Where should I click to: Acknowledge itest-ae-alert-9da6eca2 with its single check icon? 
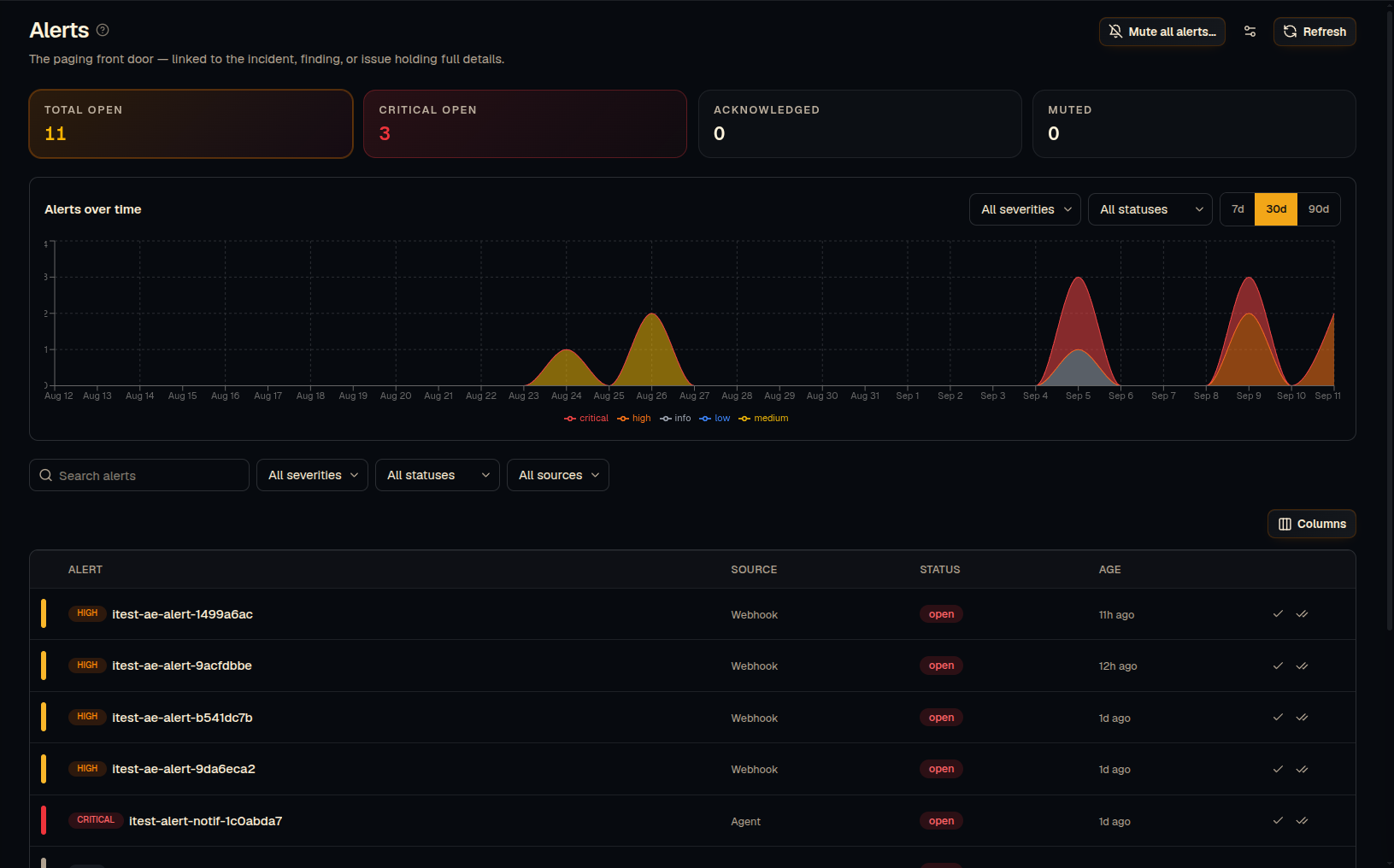tap(1278, 769)
